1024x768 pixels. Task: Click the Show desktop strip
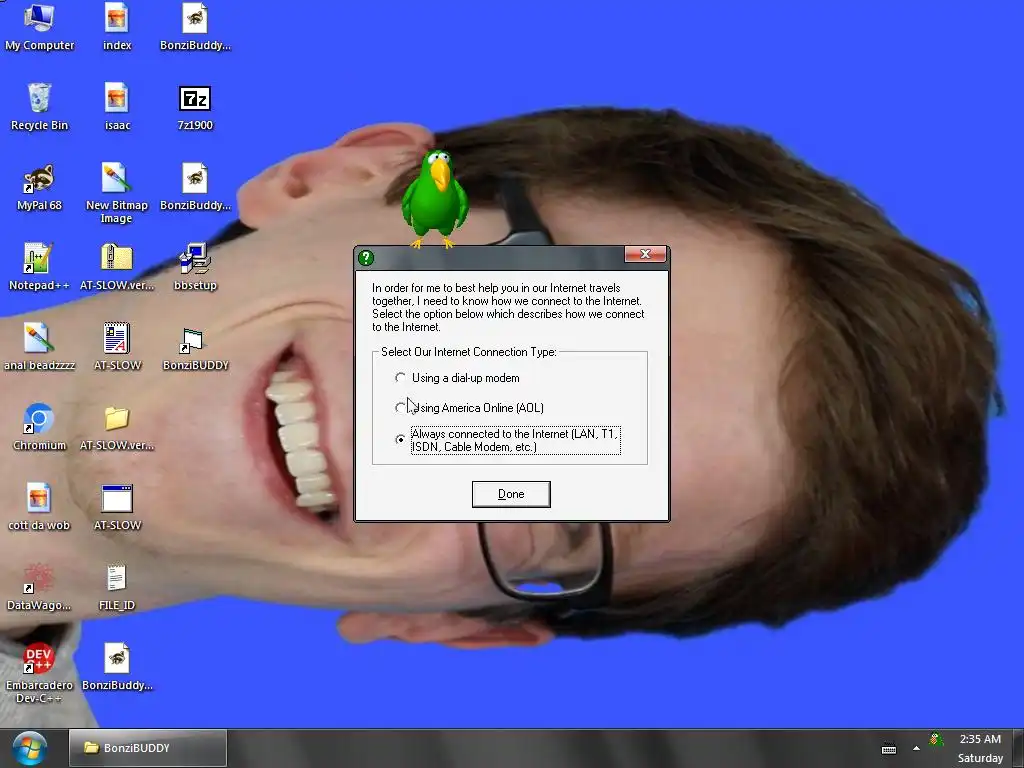tap(1018, 748)
